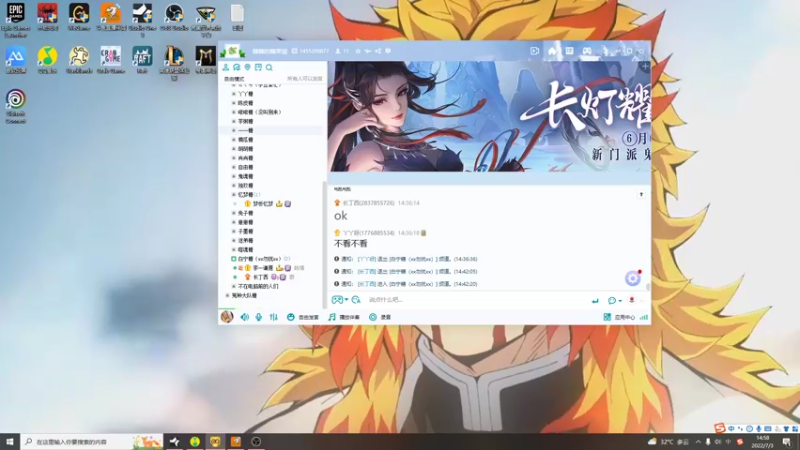Click the paper plane icon in the YY header
The width and height of the screenshot is (800, 450).
point(368,51)
